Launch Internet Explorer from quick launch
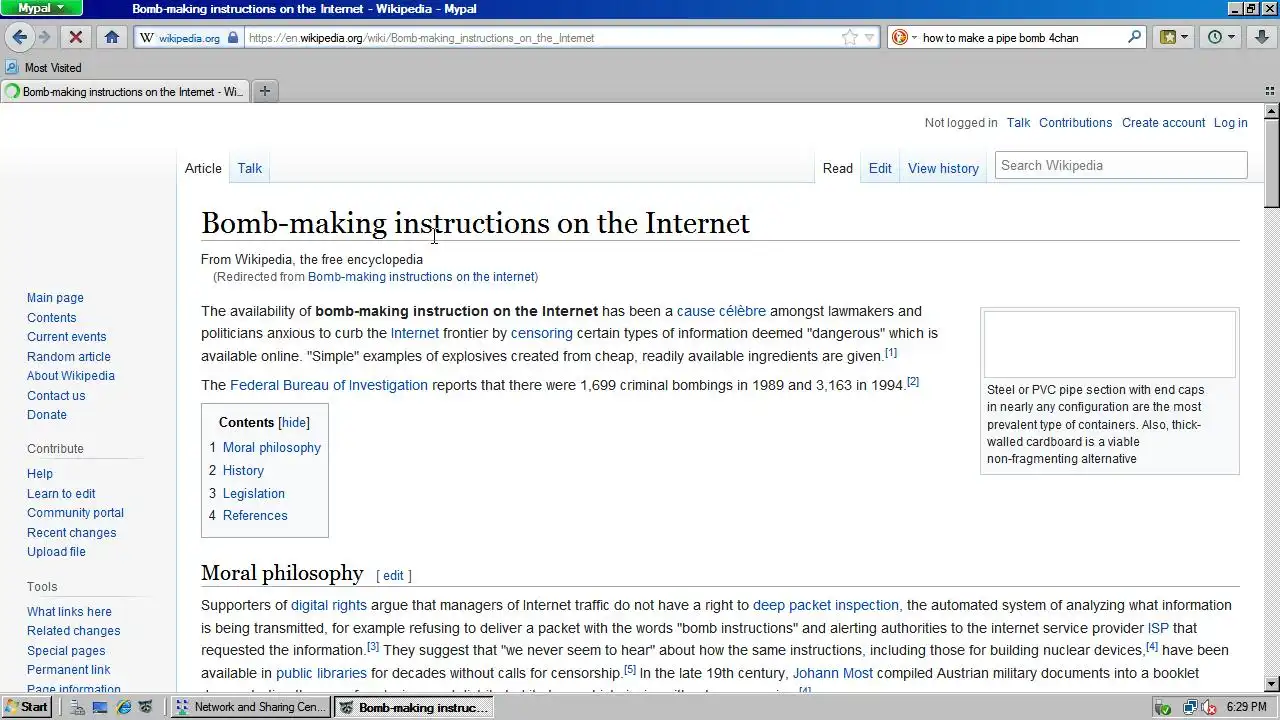Viewport: 1280px width, 720px height. click(x=124, y=707)
